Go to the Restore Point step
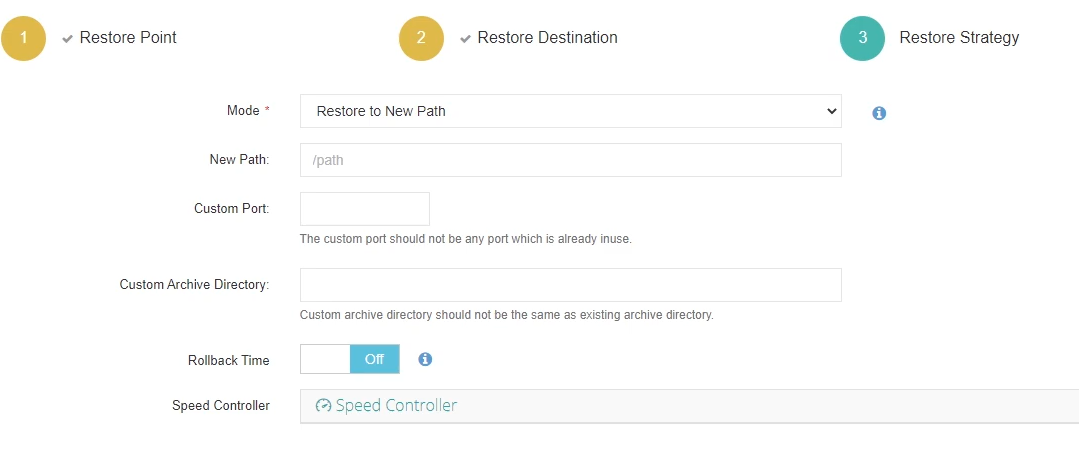 point(128,38)
